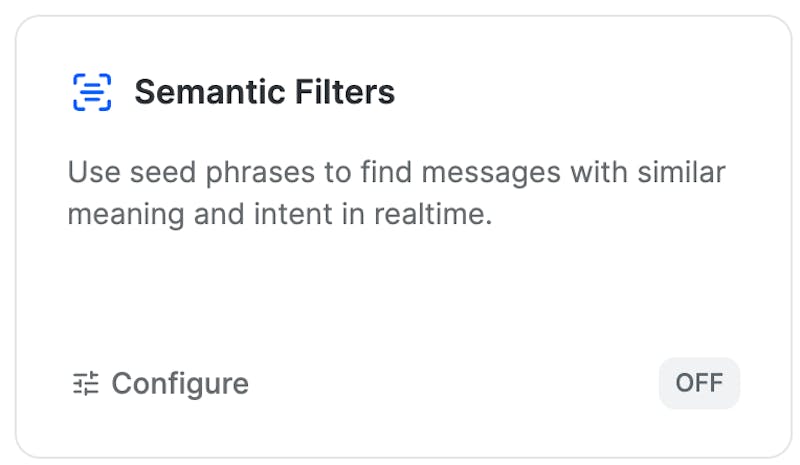Click "meaning and intent in realtime" line
800x465 pixels.
(x=280, y=214)
